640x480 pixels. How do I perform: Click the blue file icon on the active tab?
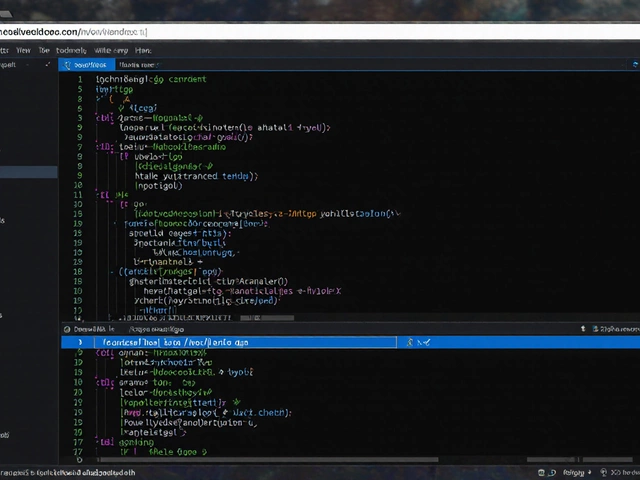(67, 64)
